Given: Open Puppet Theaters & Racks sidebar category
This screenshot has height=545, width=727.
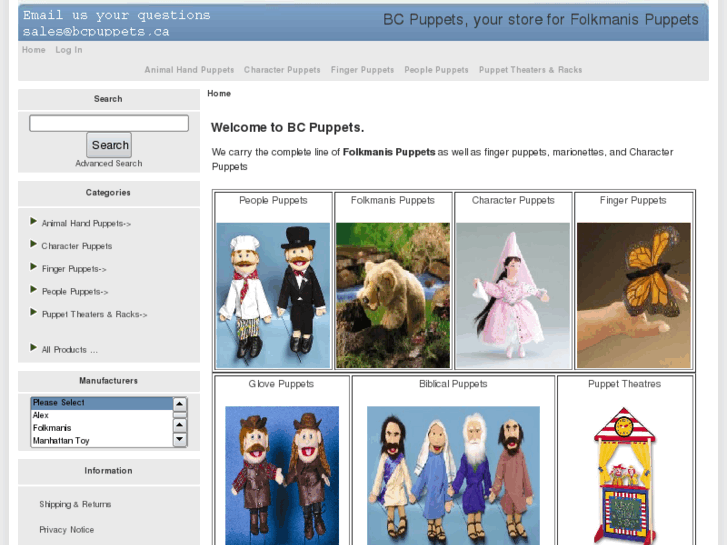Looking at the screenshot, I should (94, 314).
